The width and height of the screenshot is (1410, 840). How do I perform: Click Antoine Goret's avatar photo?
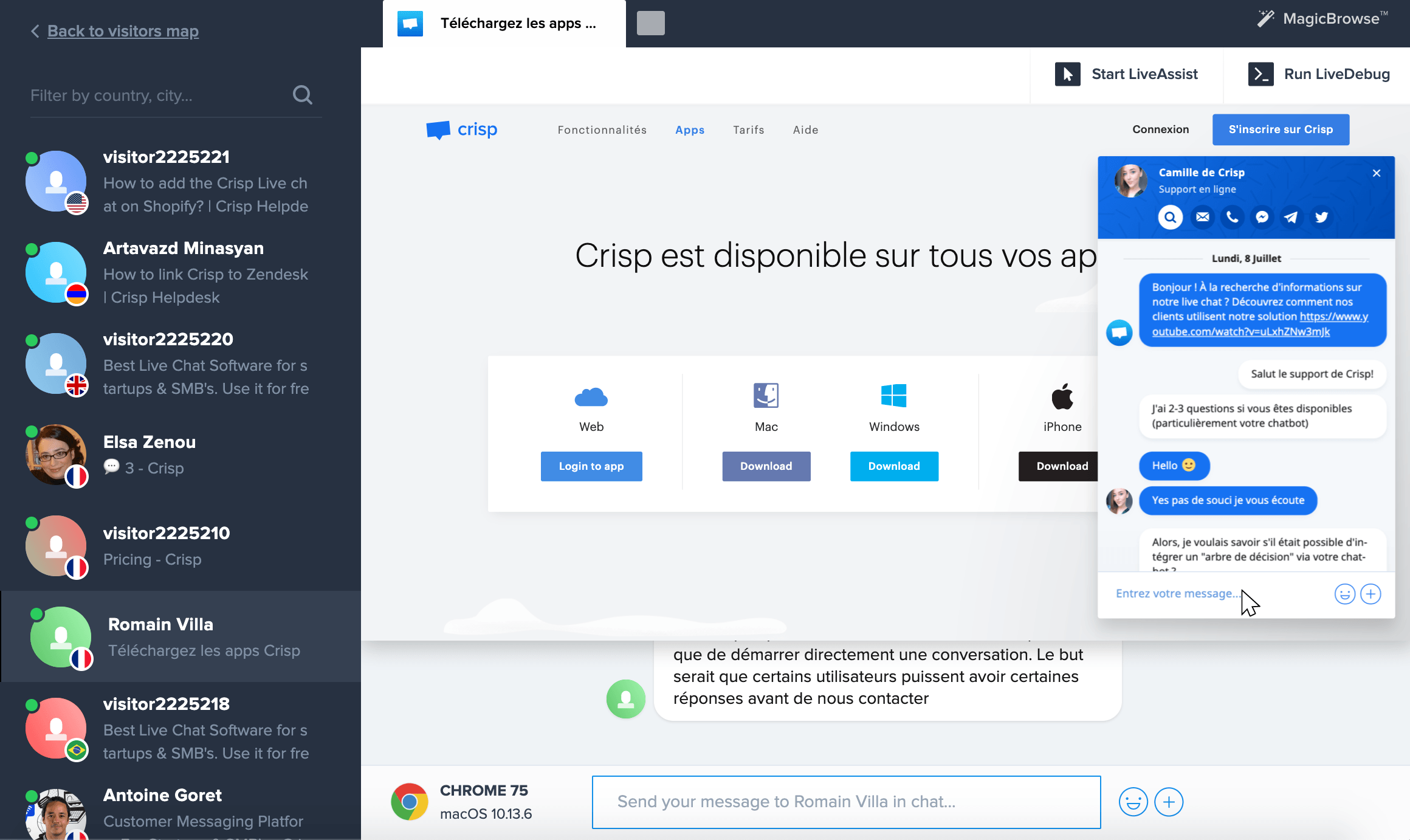point(56,814)
